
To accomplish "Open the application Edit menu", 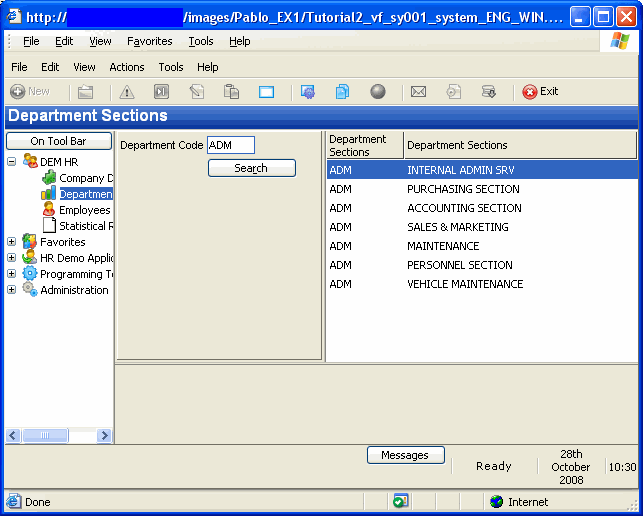I will click(50, 67).
